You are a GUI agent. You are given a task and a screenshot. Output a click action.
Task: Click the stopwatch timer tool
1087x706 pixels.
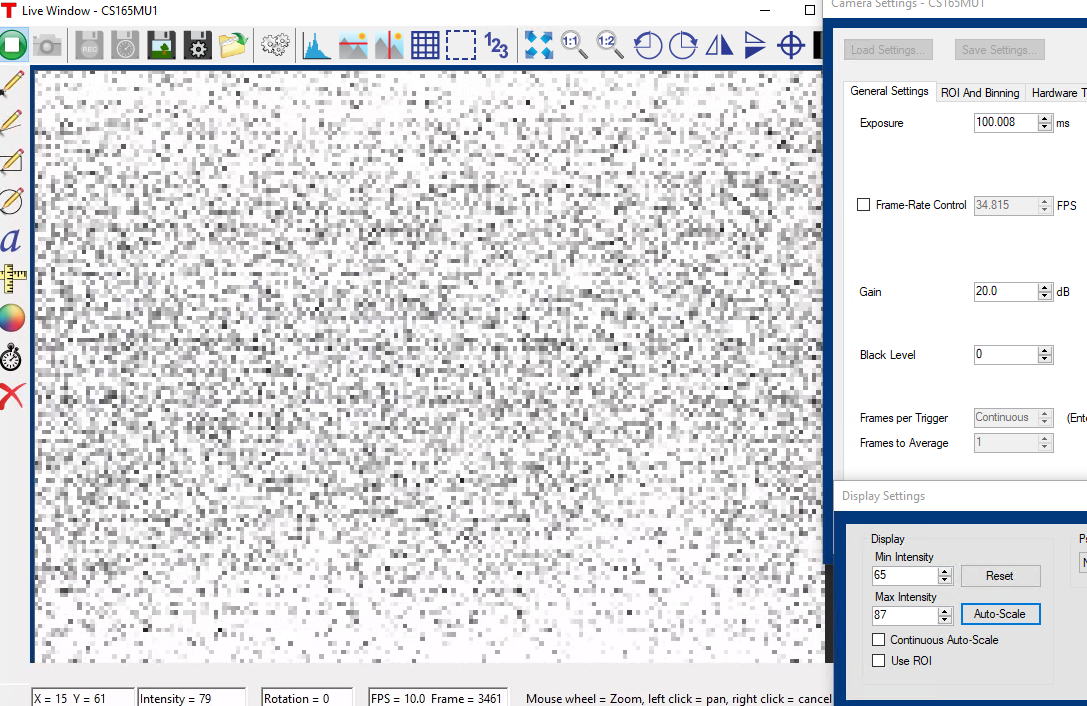(11, 357)
